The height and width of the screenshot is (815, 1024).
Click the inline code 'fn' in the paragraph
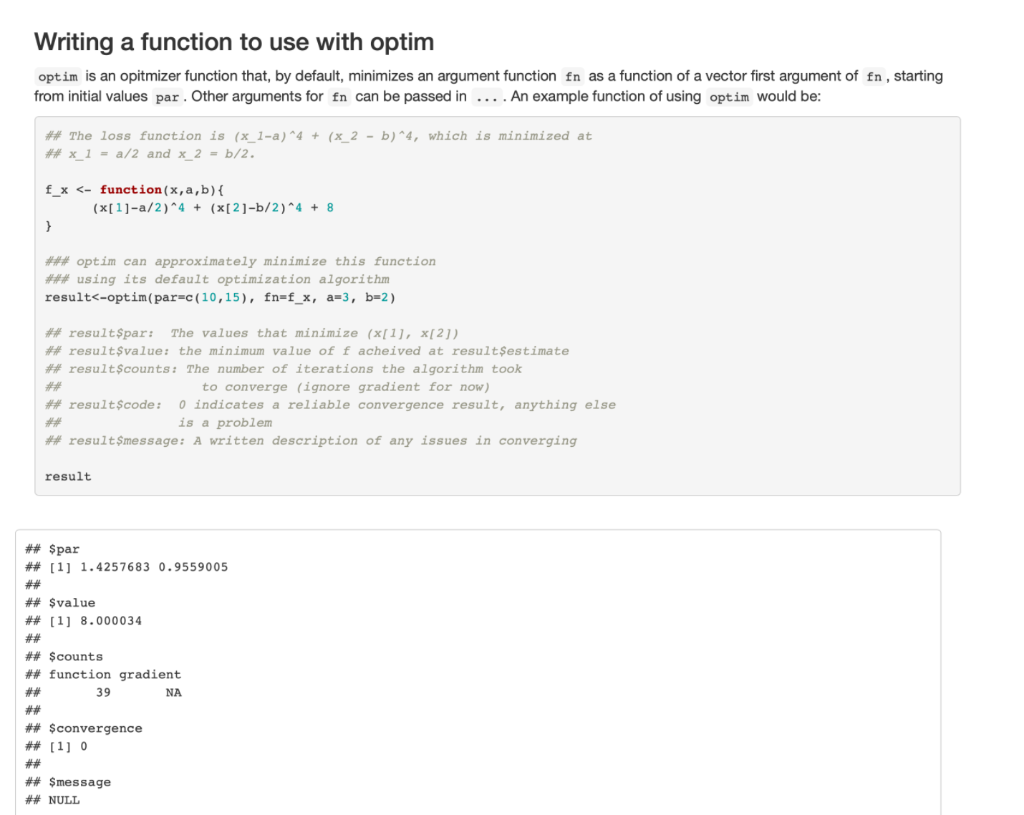(572, 76)
